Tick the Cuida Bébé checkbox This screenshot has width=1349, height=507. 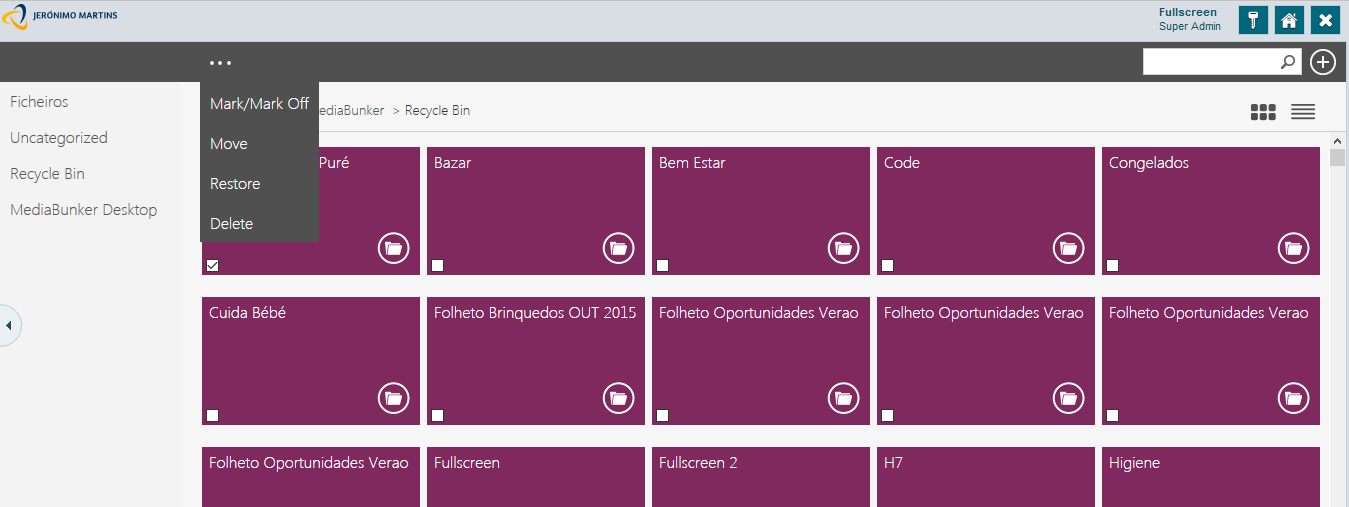click(x=213, y=415)
